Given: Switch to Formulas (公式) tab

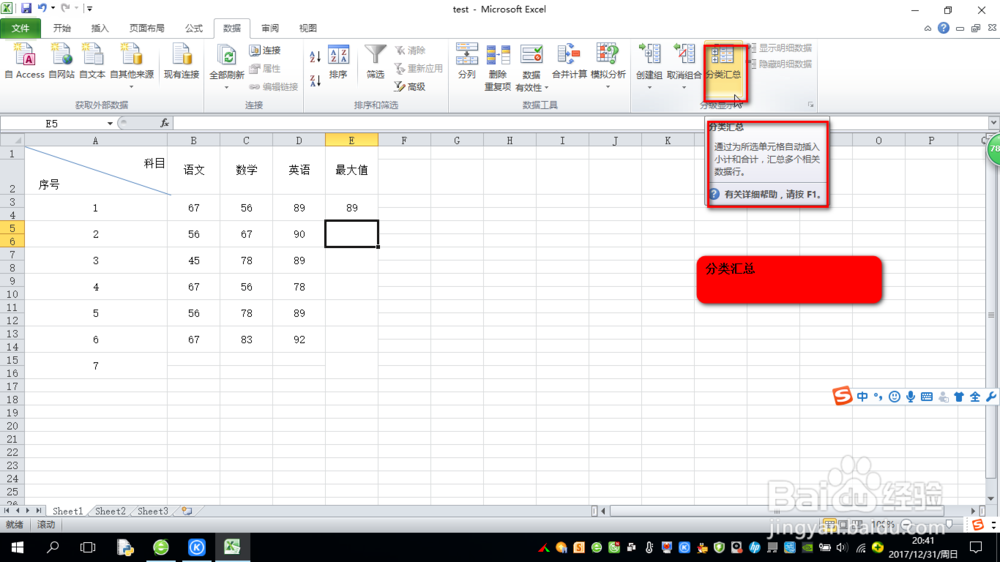Looking at the screenshot, I should pos(194,28).
